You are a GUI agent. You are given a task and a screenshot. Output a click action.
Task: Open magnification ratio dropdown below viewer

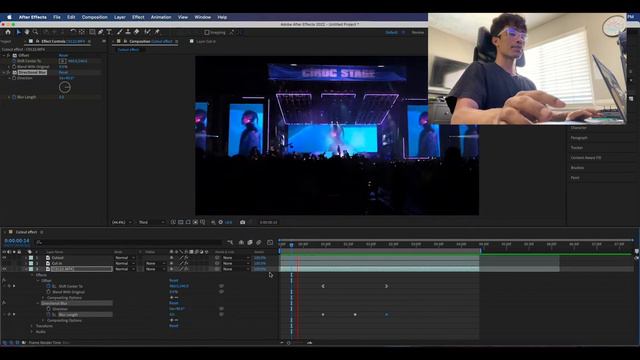(x=122, y=222)
